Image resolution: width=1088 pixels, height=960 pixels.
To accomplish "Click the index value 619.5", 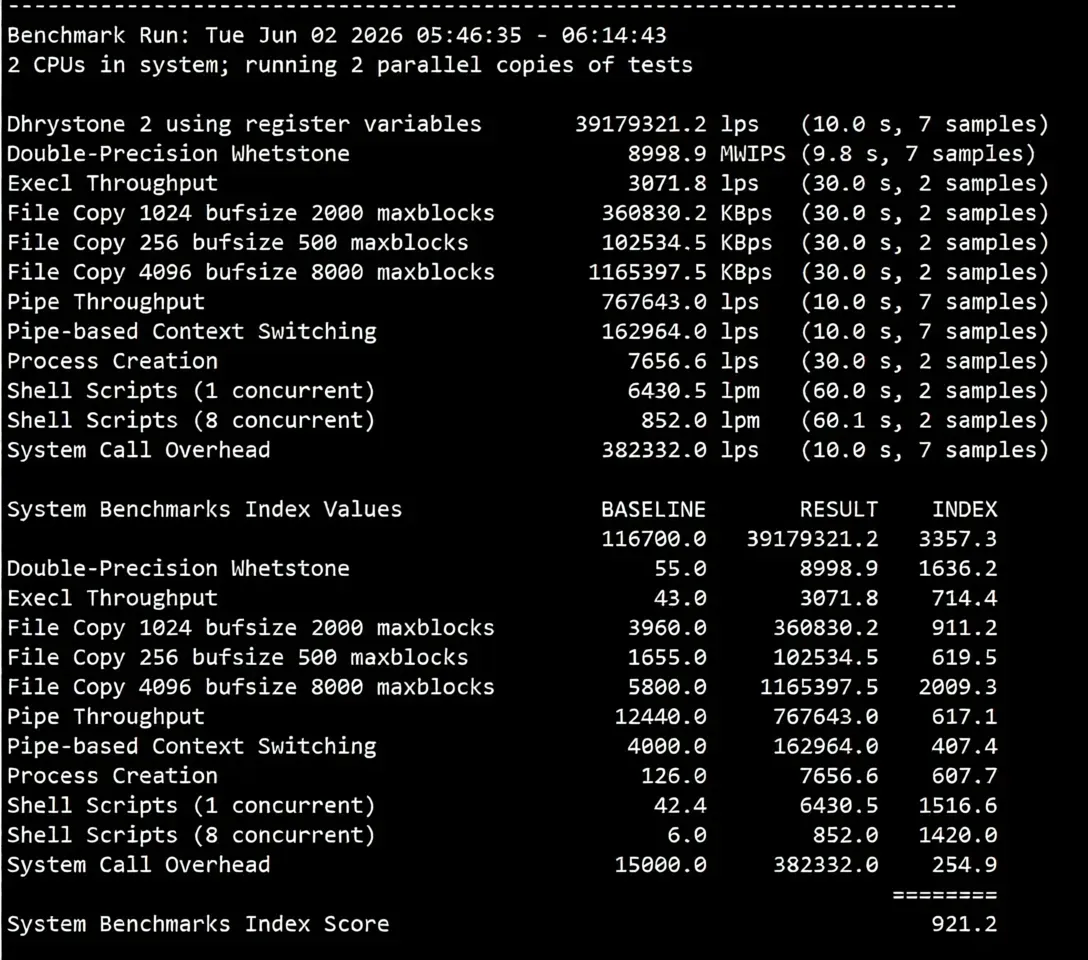I will click(964, 658).
